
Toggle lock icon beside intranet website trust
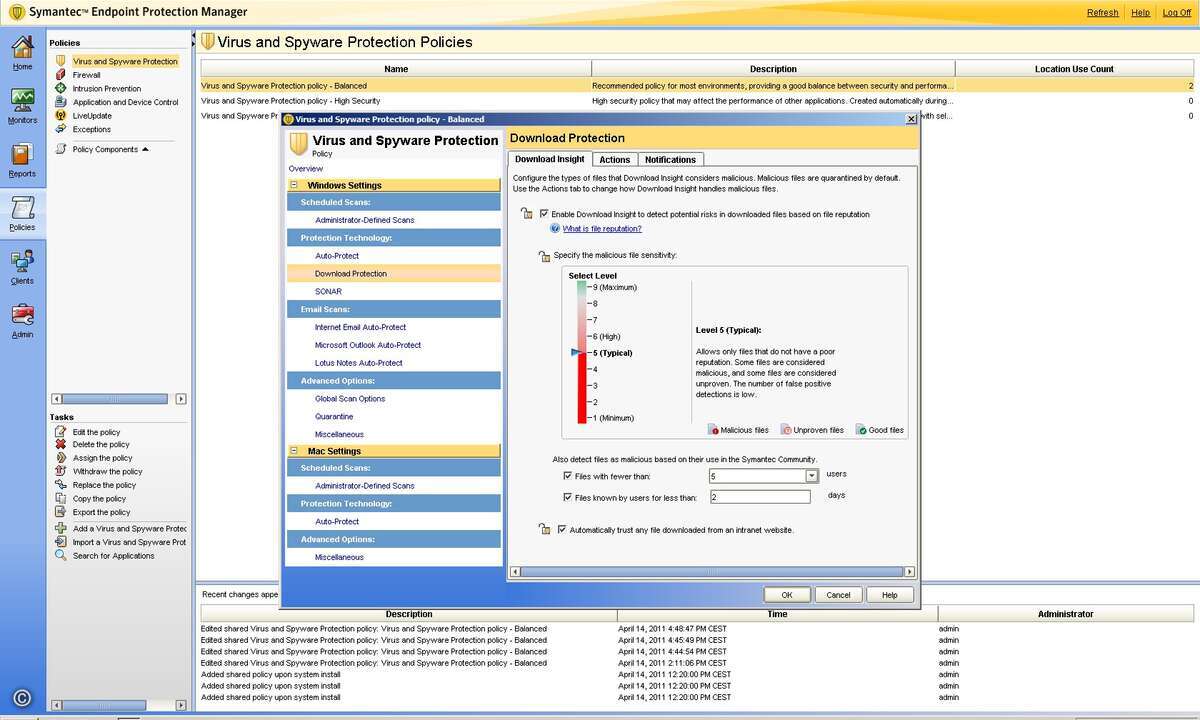click(x=544, y=529)
